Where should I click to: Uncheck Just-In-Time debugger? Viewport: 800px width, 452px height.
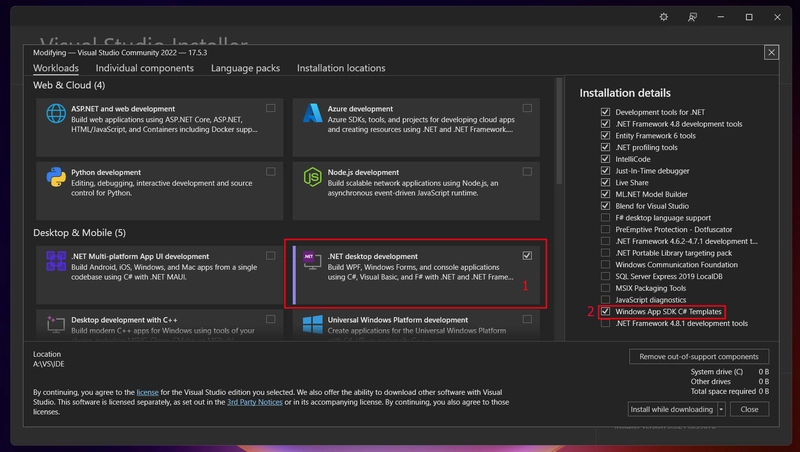[605, 170]
